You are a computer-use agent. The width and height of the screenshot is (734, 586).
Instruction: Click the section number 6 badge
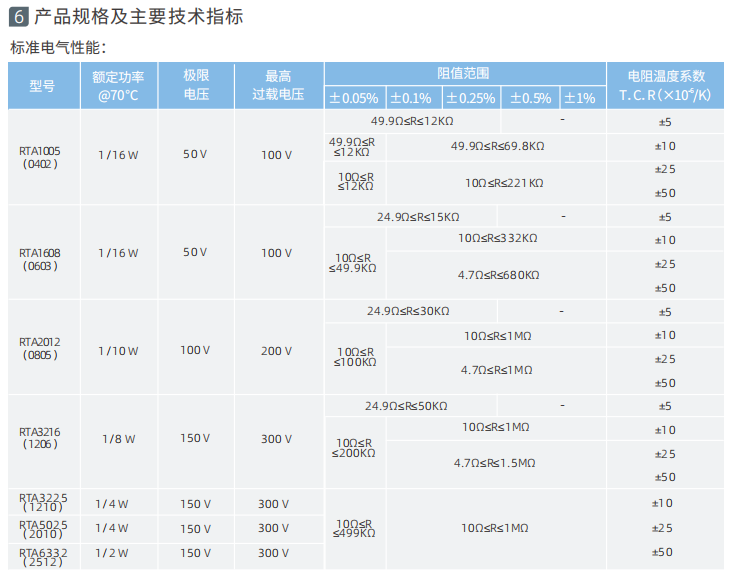coord(18,17)
